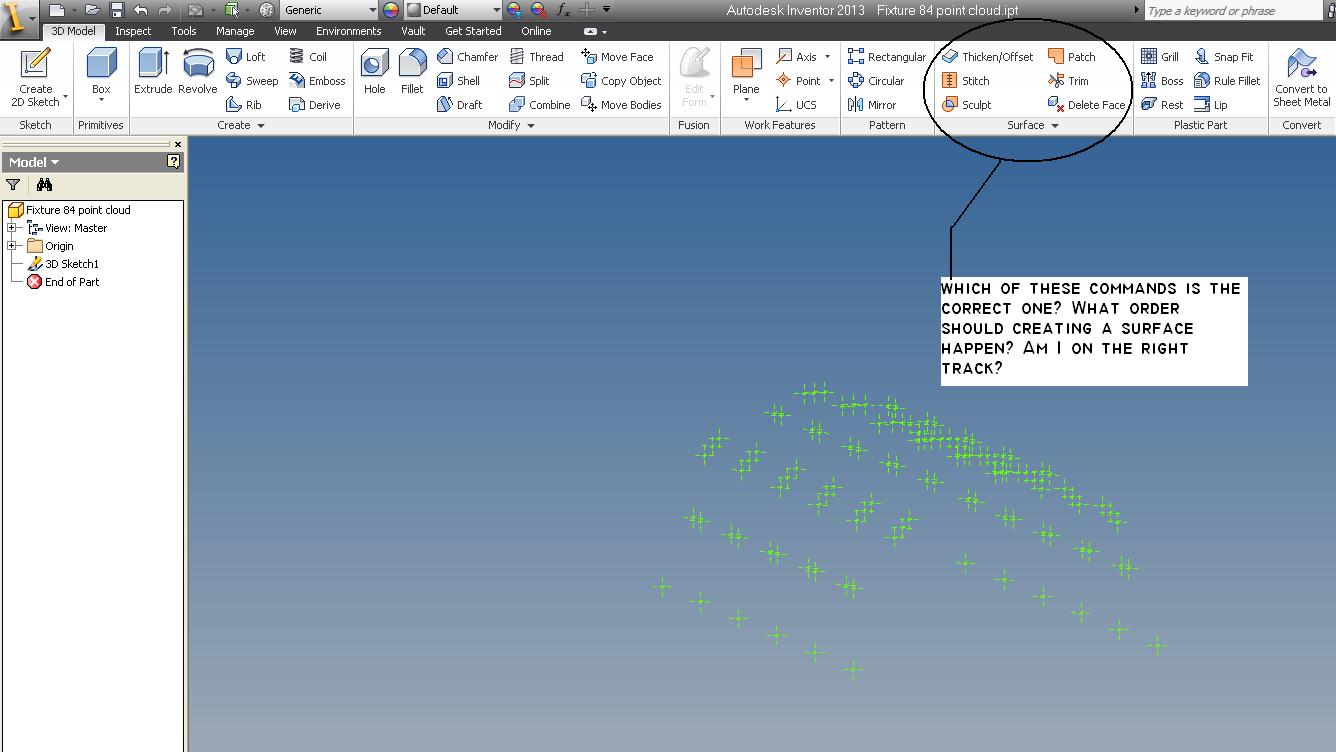Image resolution: width=1336 pixels, height=752 pixels.
Task: Close the Model browser panel
Action: tap(178, 145)
